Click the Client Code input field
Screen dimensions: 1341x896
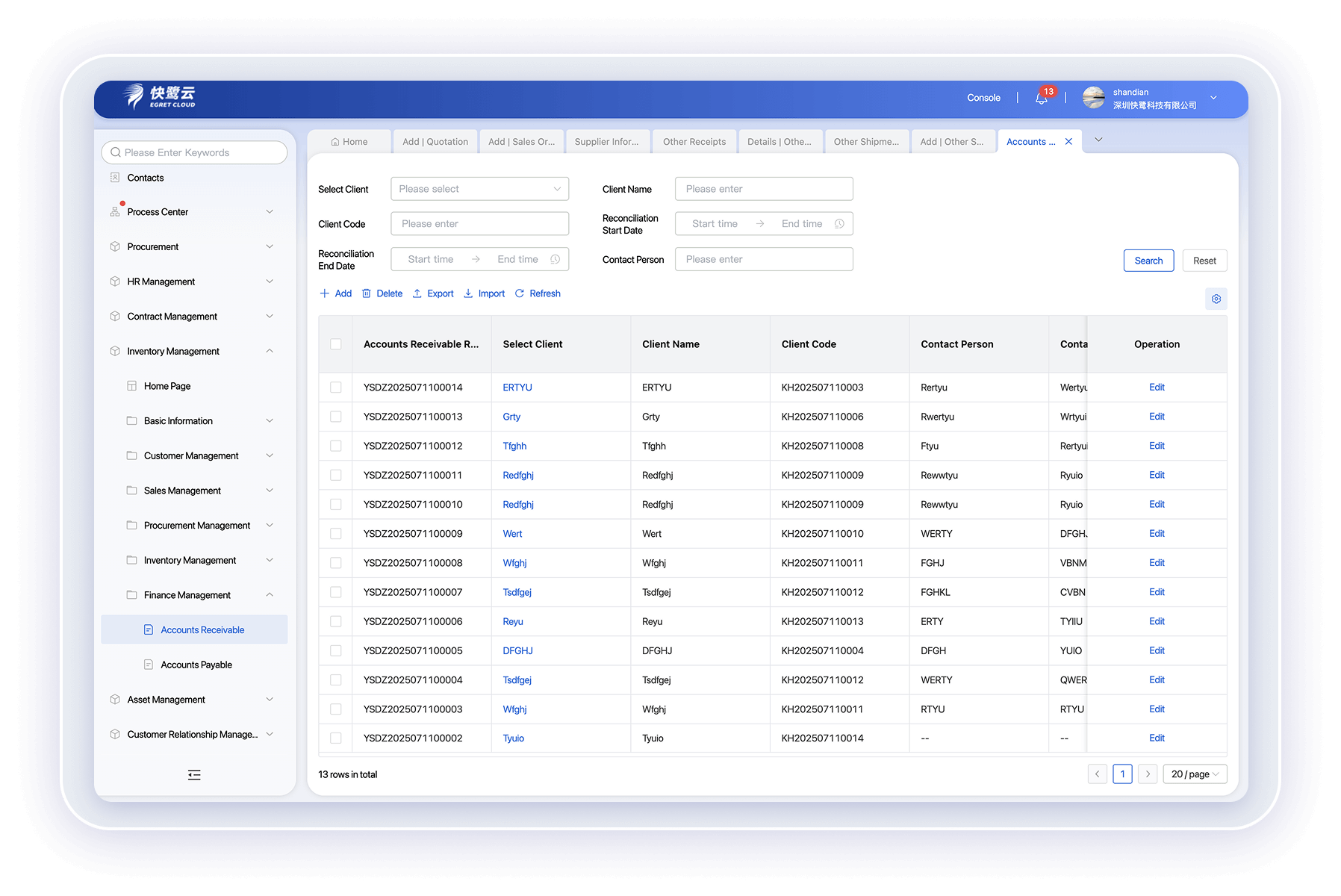click(x=479, y=224)
